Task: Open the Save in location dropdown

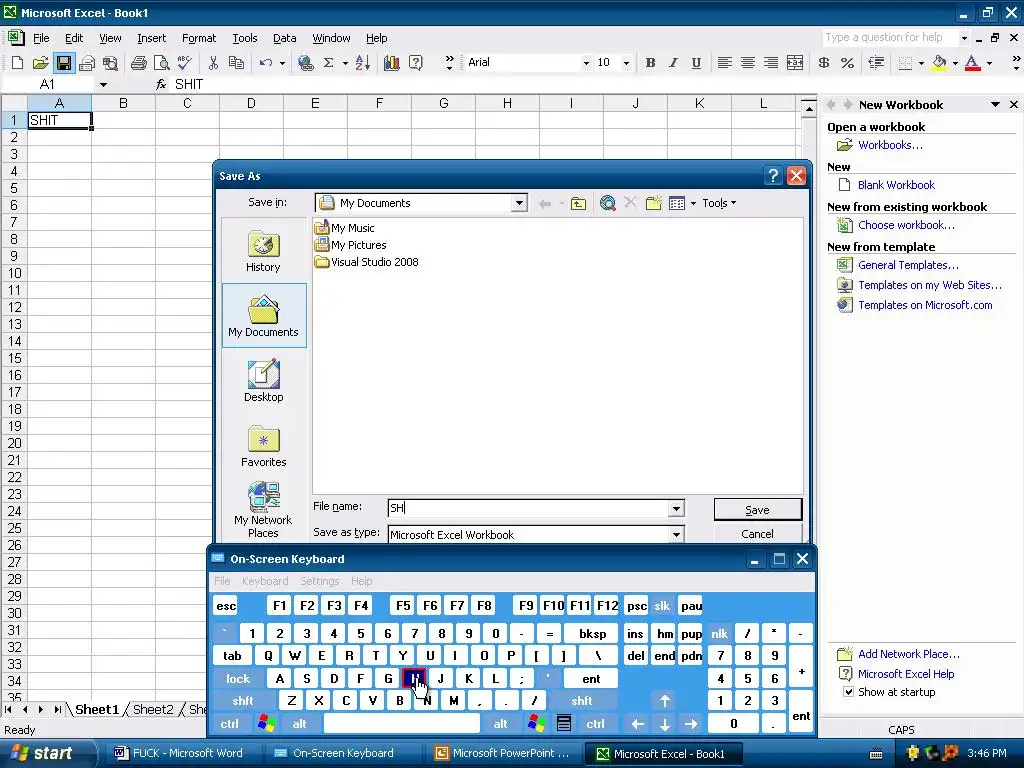Action: 519,203
